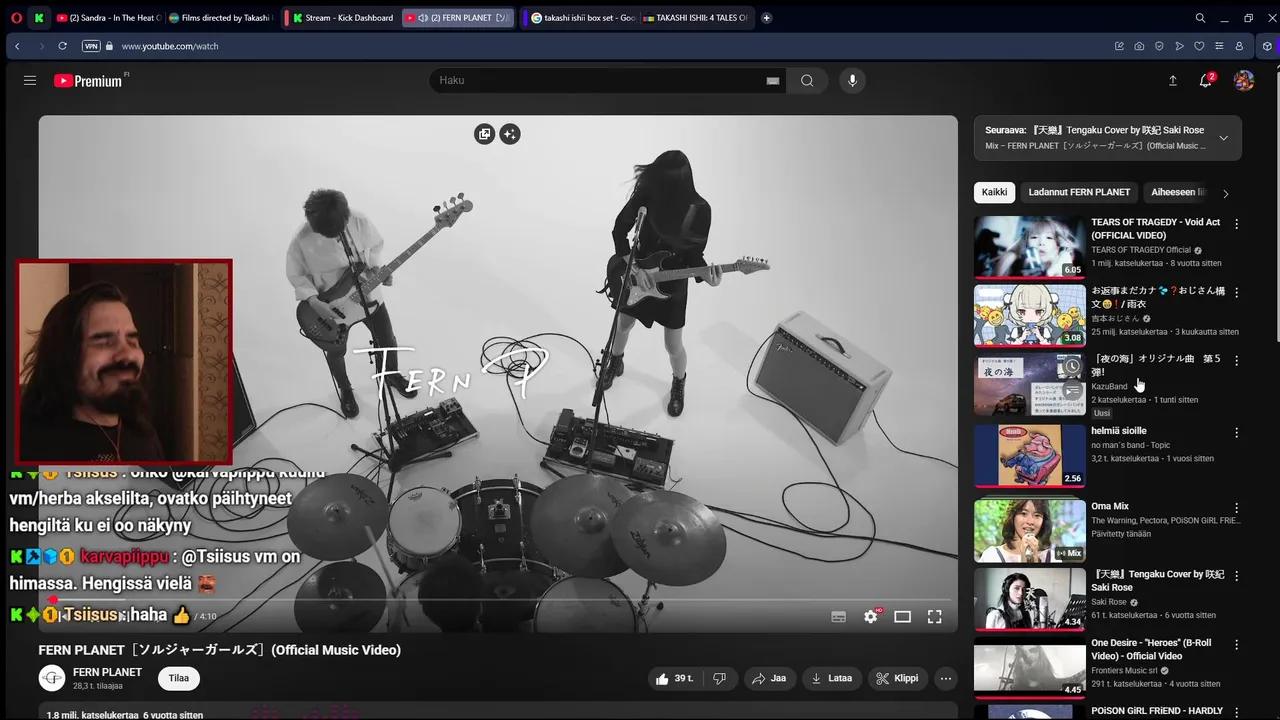This screenshot has width=1280, height=720.
Task: Click the Kick pinned tab icon
Action: [39, 18]
